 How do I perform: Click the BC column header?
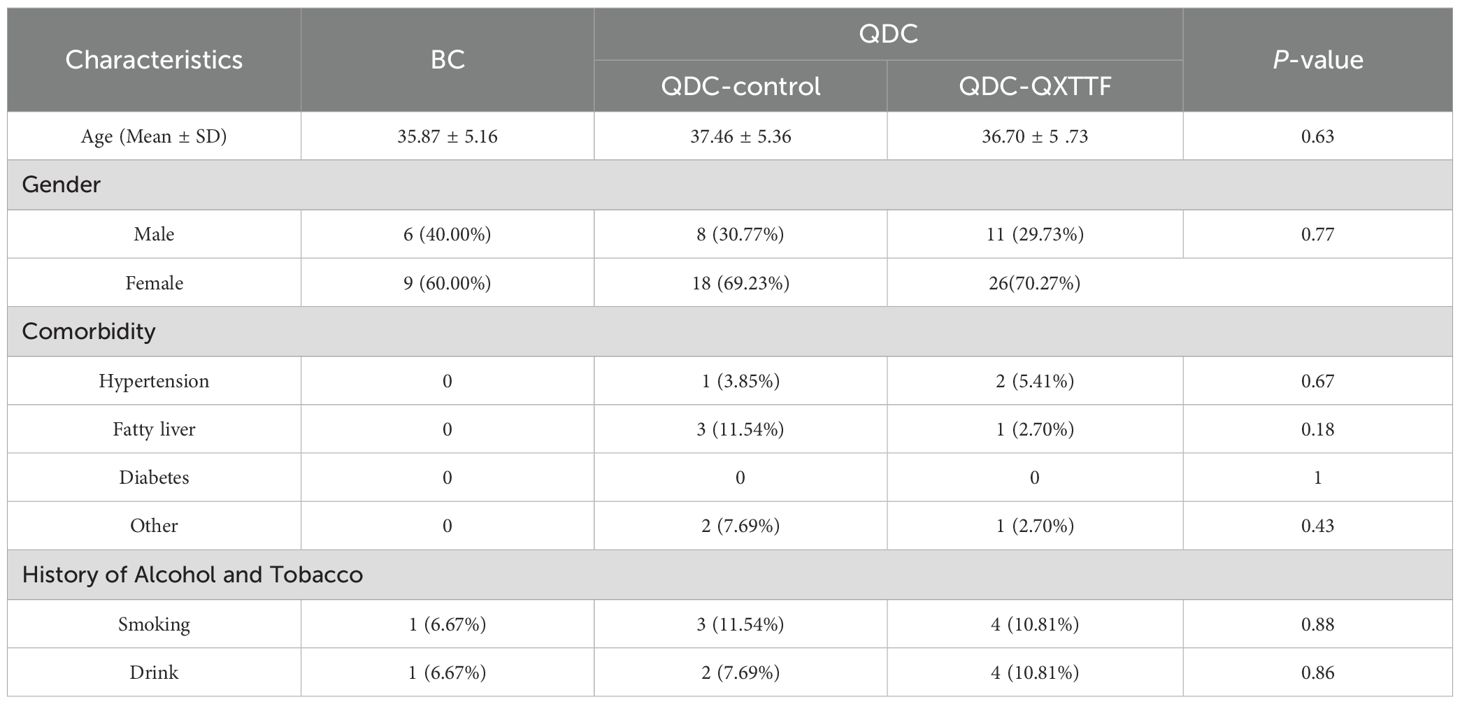click(x=447, y=60)
